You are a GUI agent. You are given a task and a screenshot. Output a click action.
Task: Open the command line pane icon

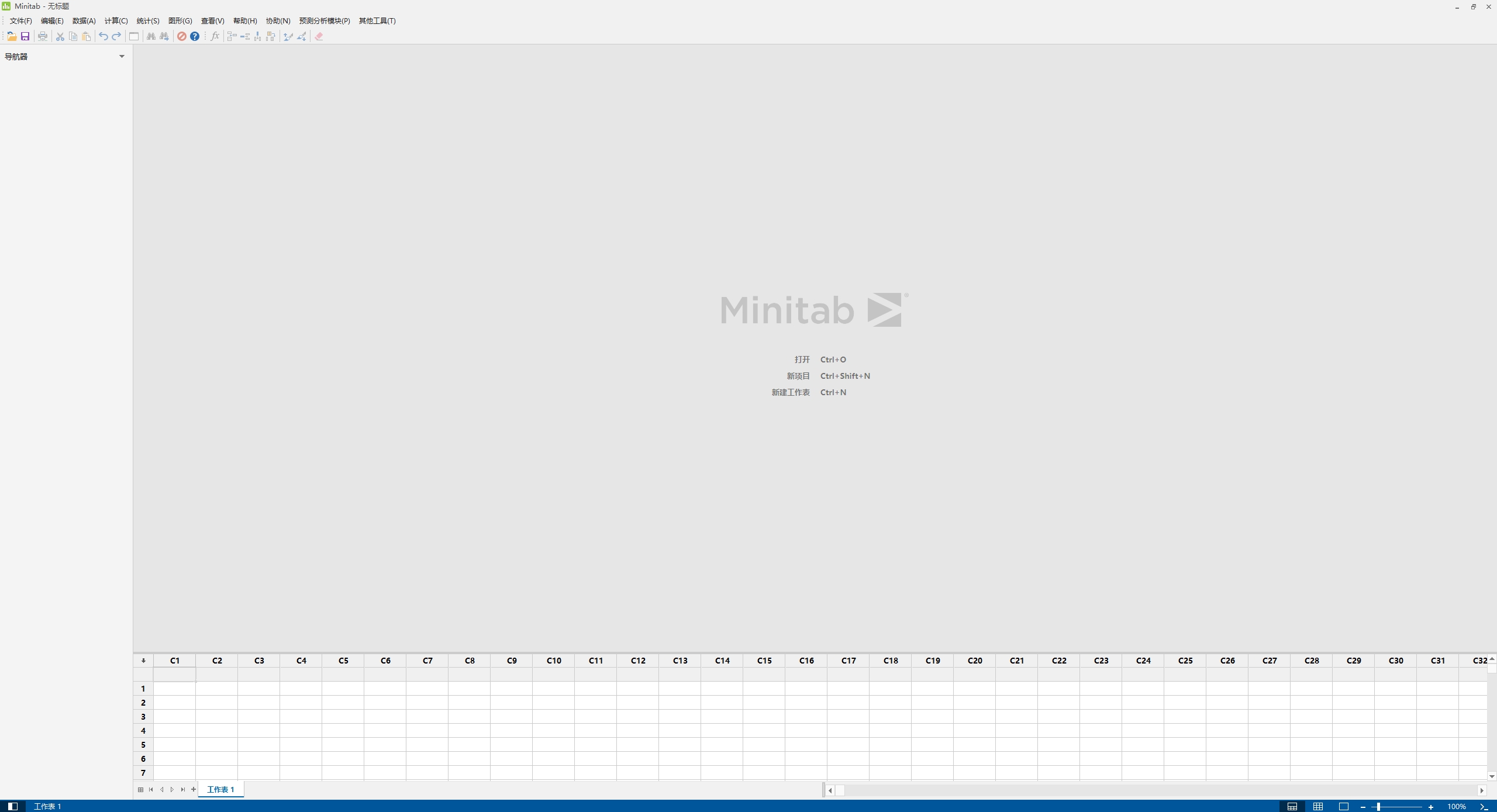coord(1484,807)
